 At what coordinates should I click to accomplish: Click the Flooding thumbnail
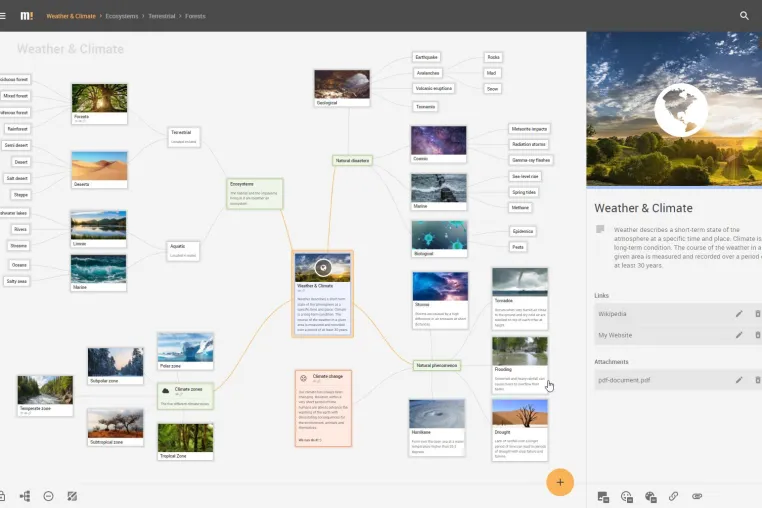tap(520, 351)
